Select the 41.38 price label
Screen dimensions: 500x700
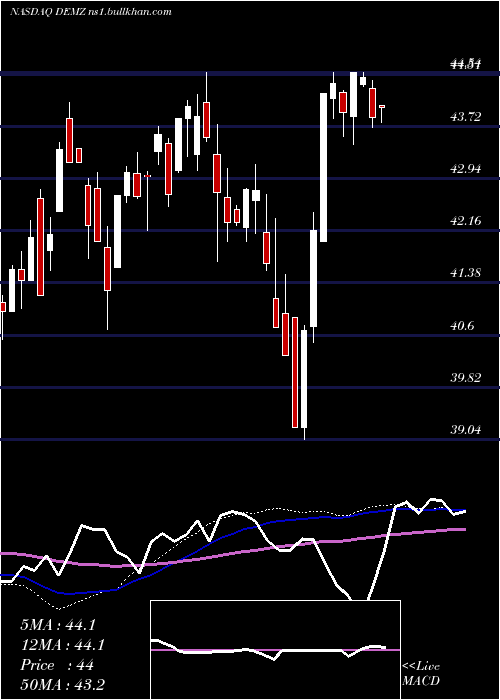coord(466,273)
